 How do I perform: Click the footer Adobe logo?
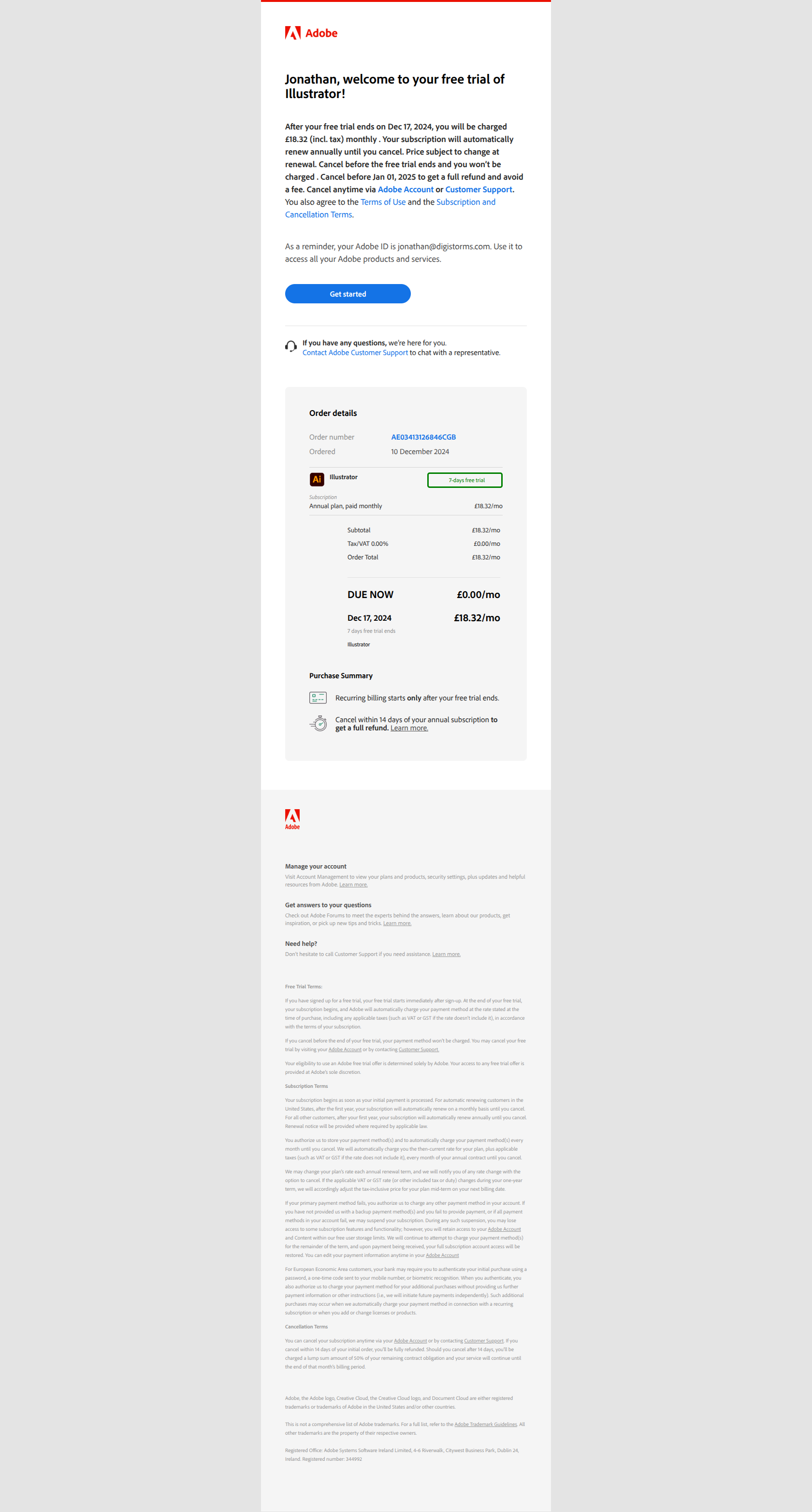pos(292,819)
